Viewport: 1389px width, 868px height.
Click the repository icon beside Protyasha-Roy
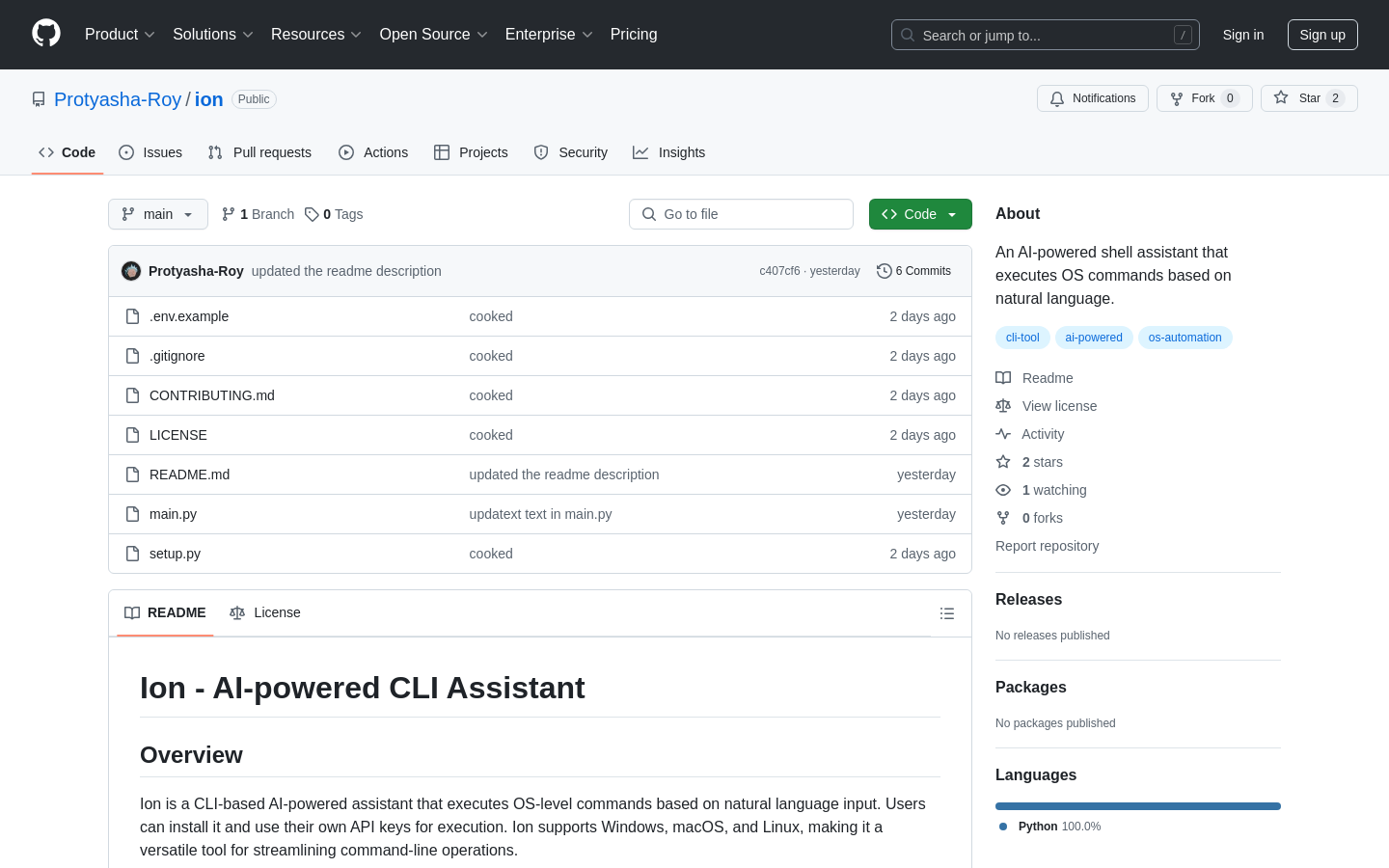[x=39, y=99]
